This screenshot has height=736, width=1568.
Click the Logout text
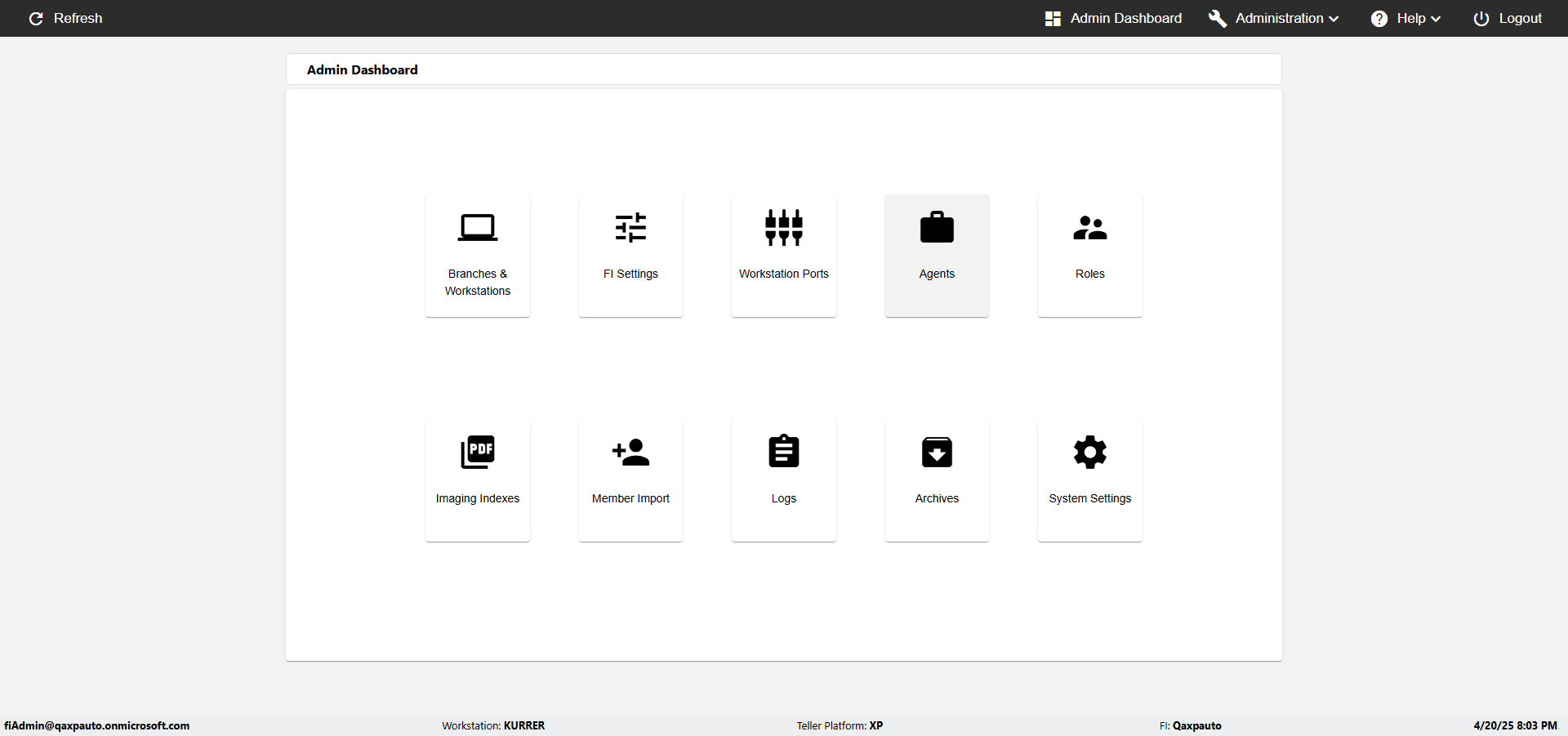pyautogui.click(x=1521, y=18)
